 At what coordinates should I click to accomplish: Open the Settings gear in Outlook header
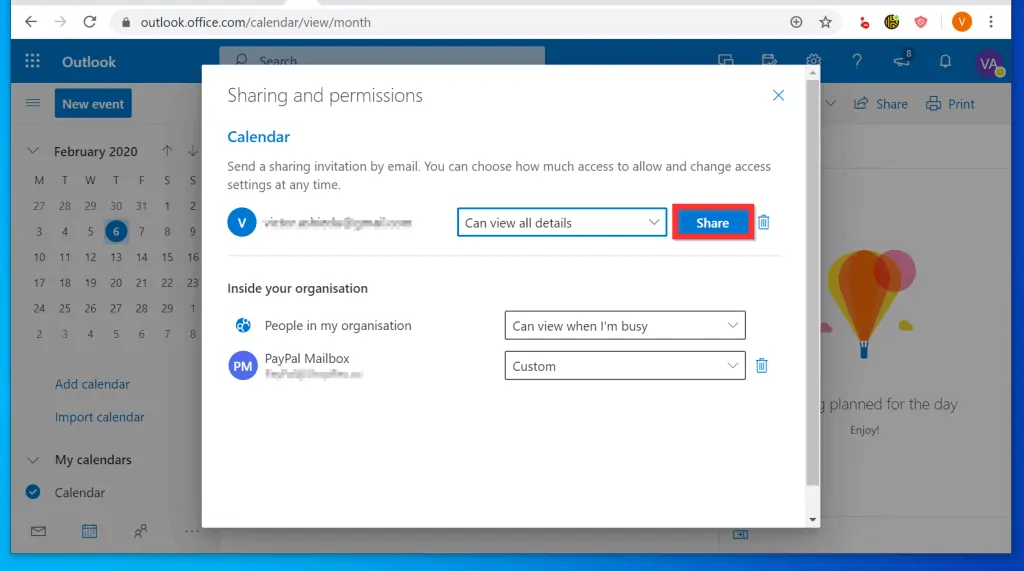pyautogui.click(x=814, y=62)
